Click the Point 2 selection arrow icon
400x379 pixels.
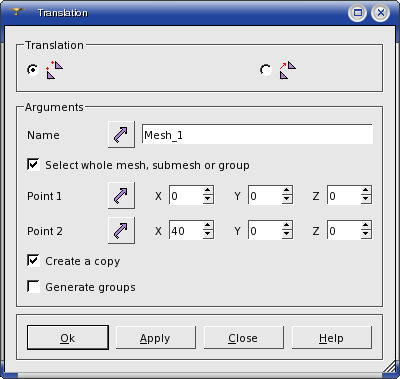[x=121, y=230]
